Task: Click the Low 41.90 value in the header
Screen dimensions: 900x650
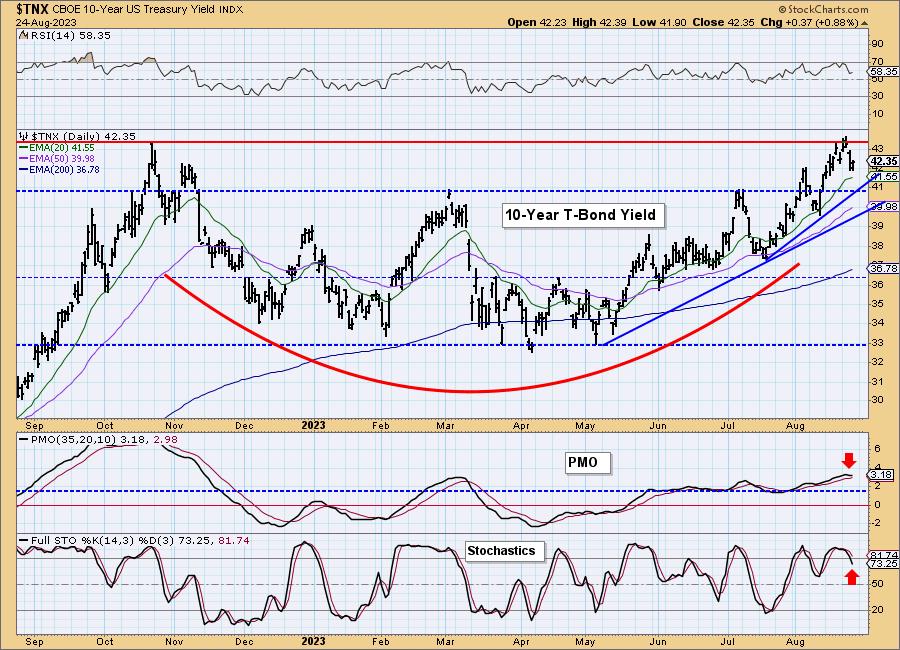Action: pyautogui.click(x=660, y=22)
